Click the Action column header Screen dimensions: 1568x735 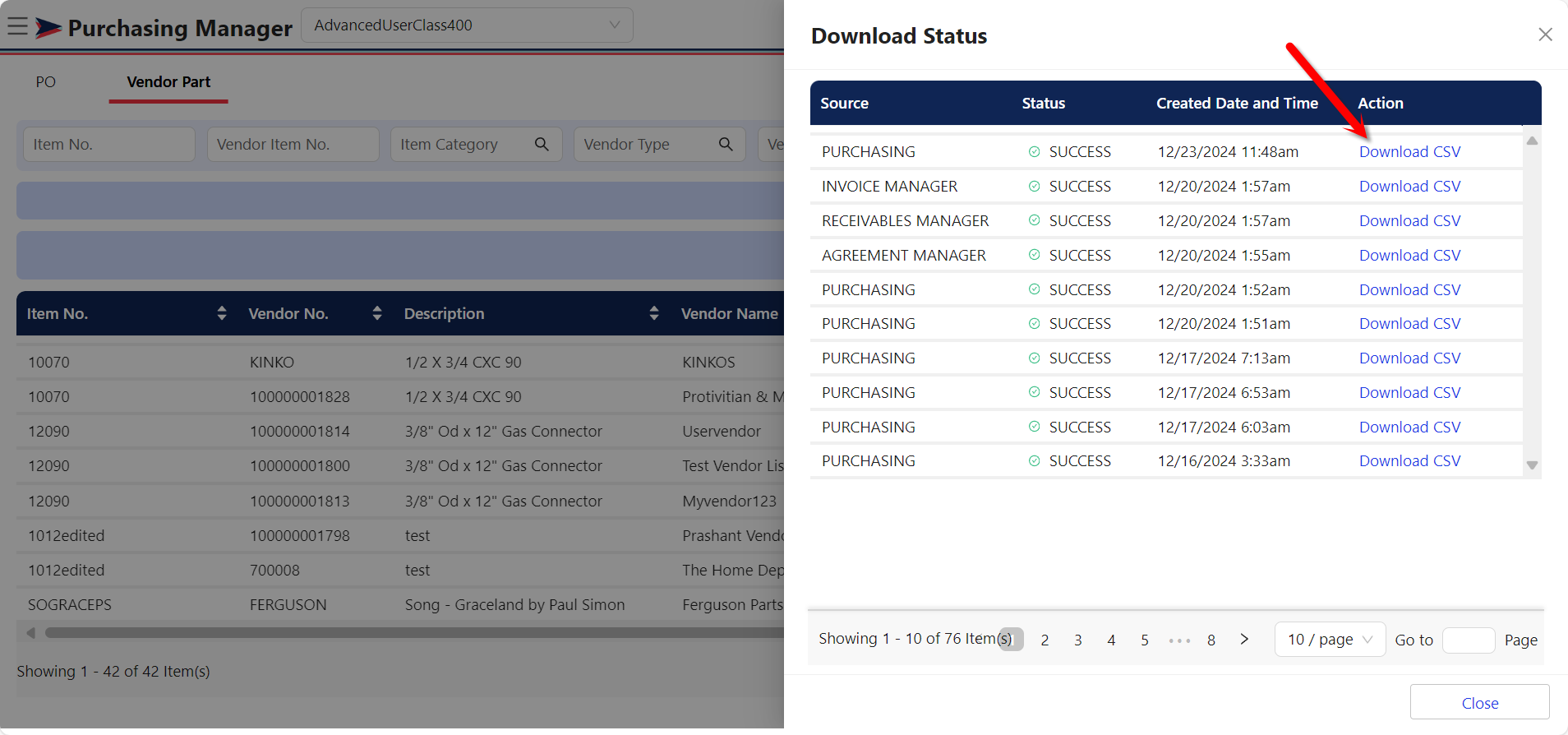click(x=1380, y=104)
